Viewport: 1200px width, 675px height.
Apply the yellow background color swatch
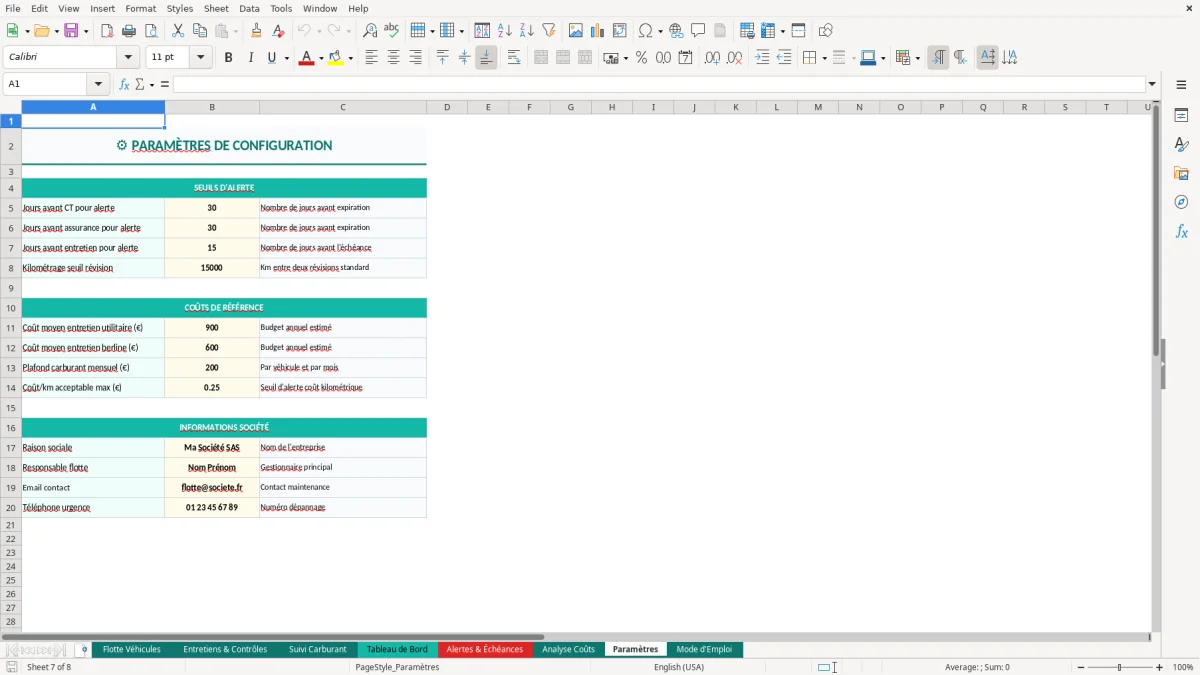coord(336,58)
